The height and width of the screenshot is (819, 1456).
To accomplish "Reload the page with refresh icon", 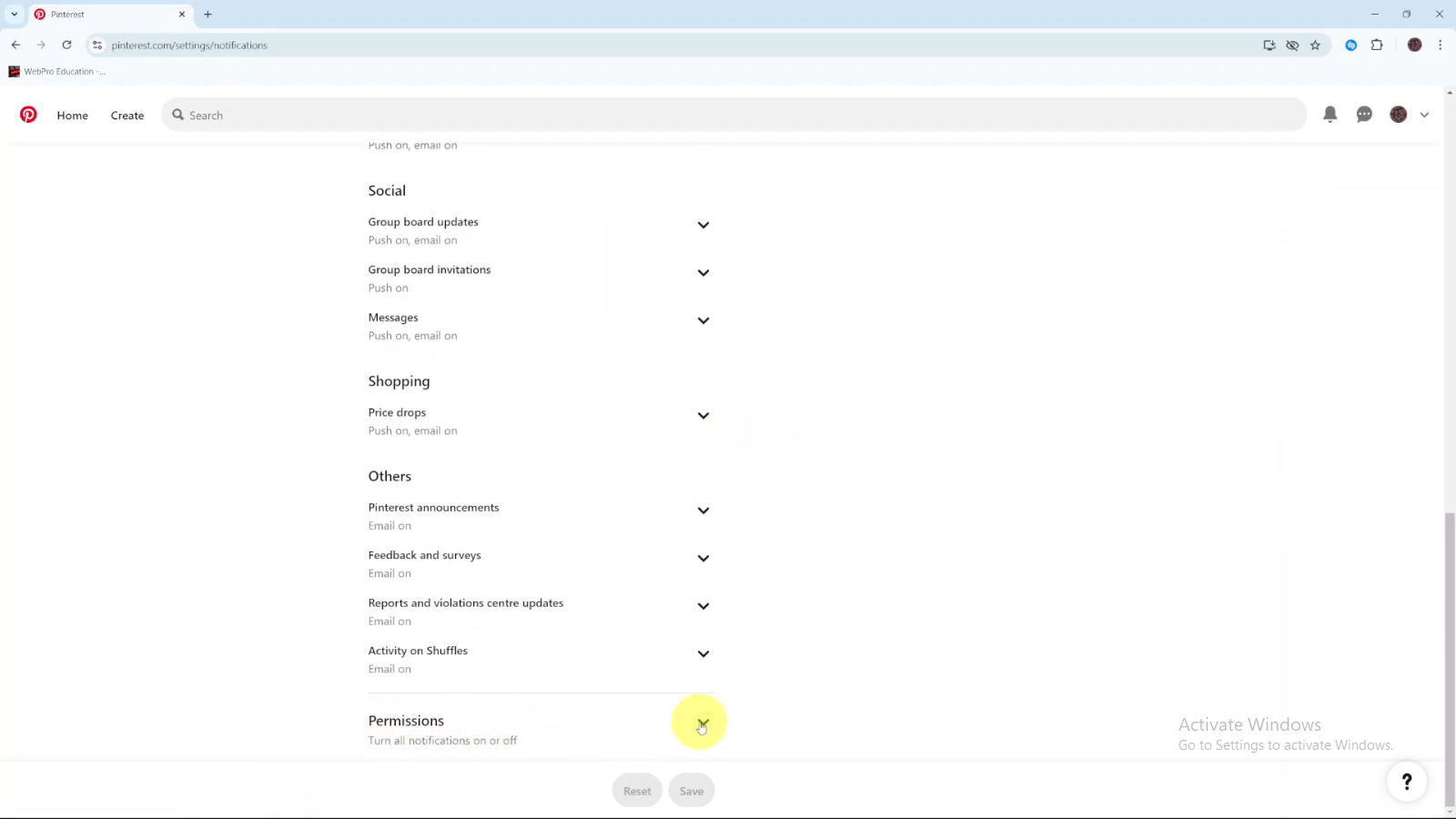I will [66, 45].
